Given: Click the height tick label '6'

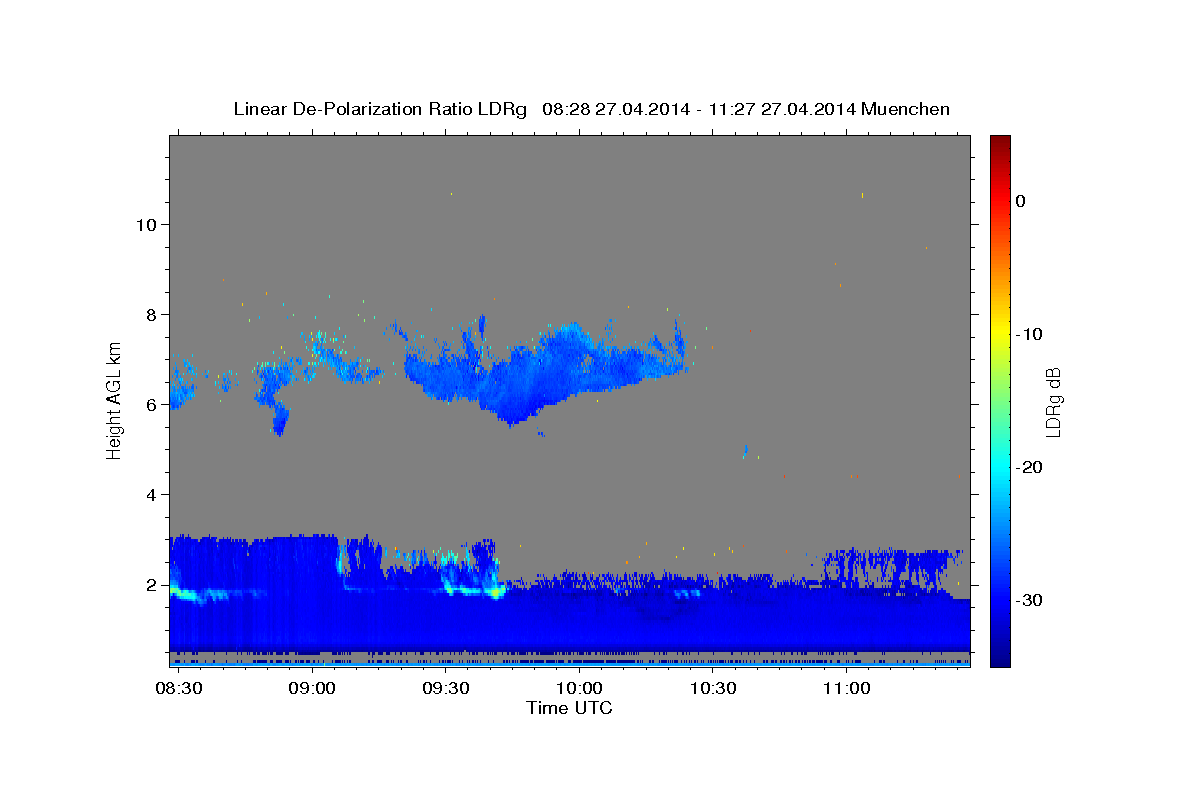Looking at the screenshot, I should pyautogui.click(x=151, y=404).
